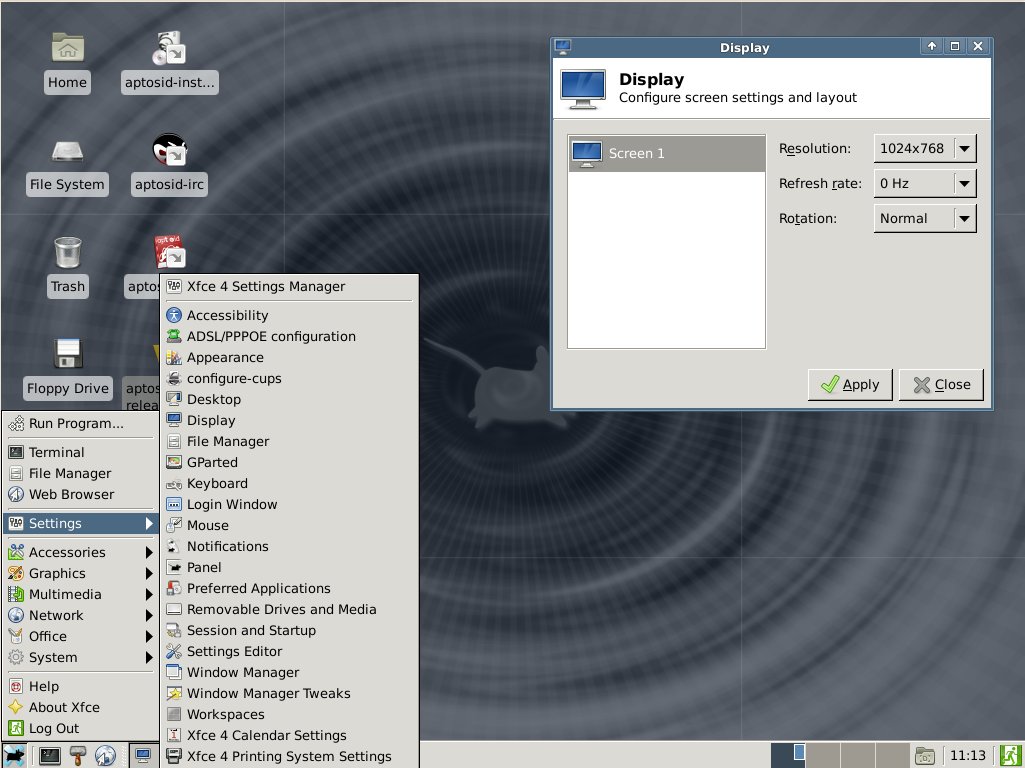1025x768 pixels.
Task: Open configure-cups entry
Action: [289, 378]
